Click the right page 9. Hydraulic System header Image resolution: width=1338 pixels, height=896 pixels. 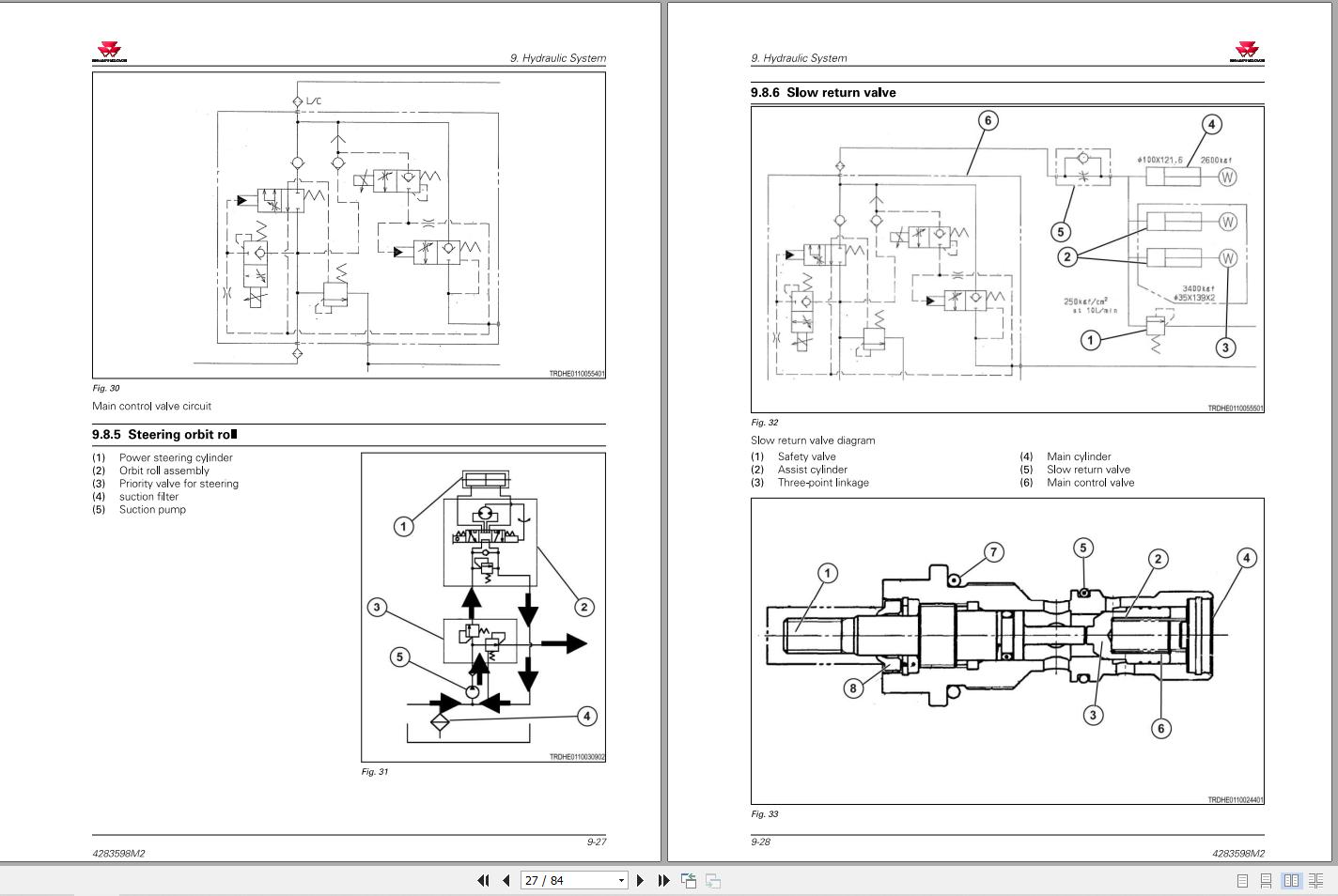[x=799, y=58]
